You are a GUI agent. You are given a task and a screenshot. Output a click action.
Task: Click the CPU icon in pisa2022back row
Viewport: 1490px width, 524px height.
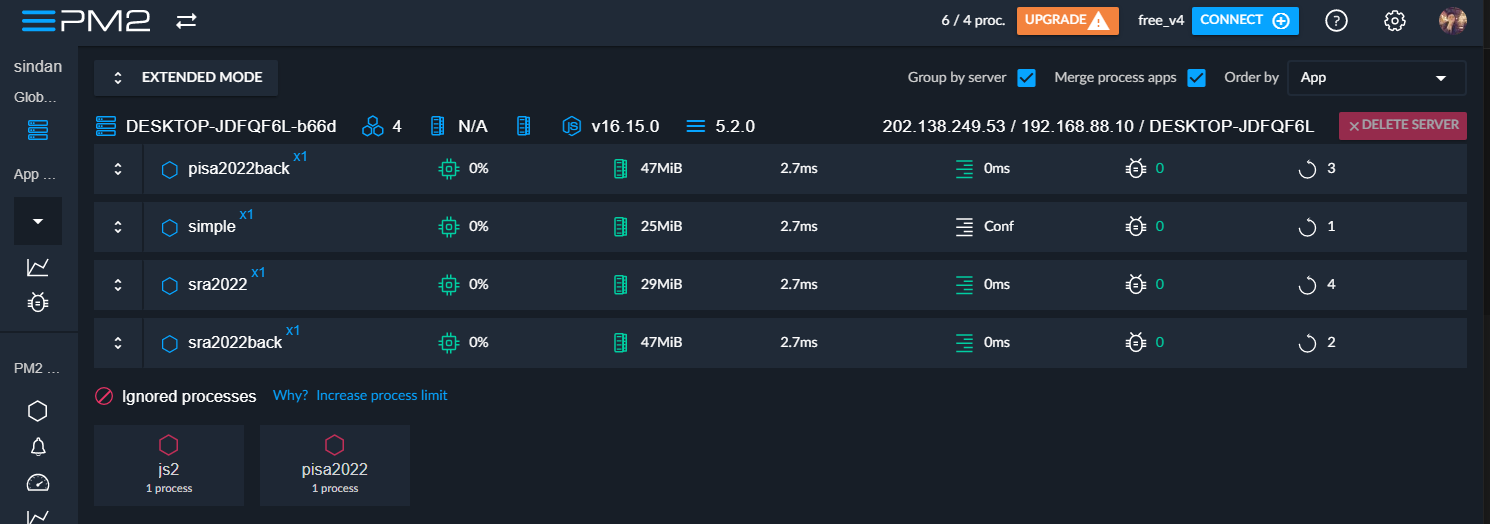tap(450, 169)
